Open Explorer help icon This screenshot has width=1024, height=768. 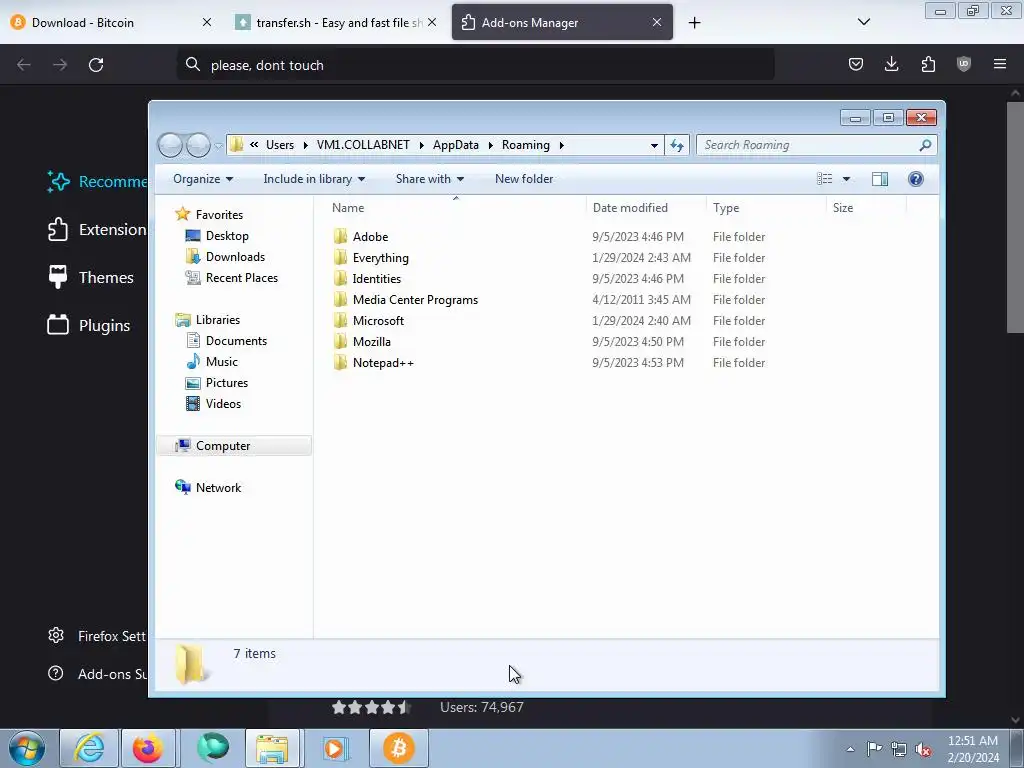(916, 179)
